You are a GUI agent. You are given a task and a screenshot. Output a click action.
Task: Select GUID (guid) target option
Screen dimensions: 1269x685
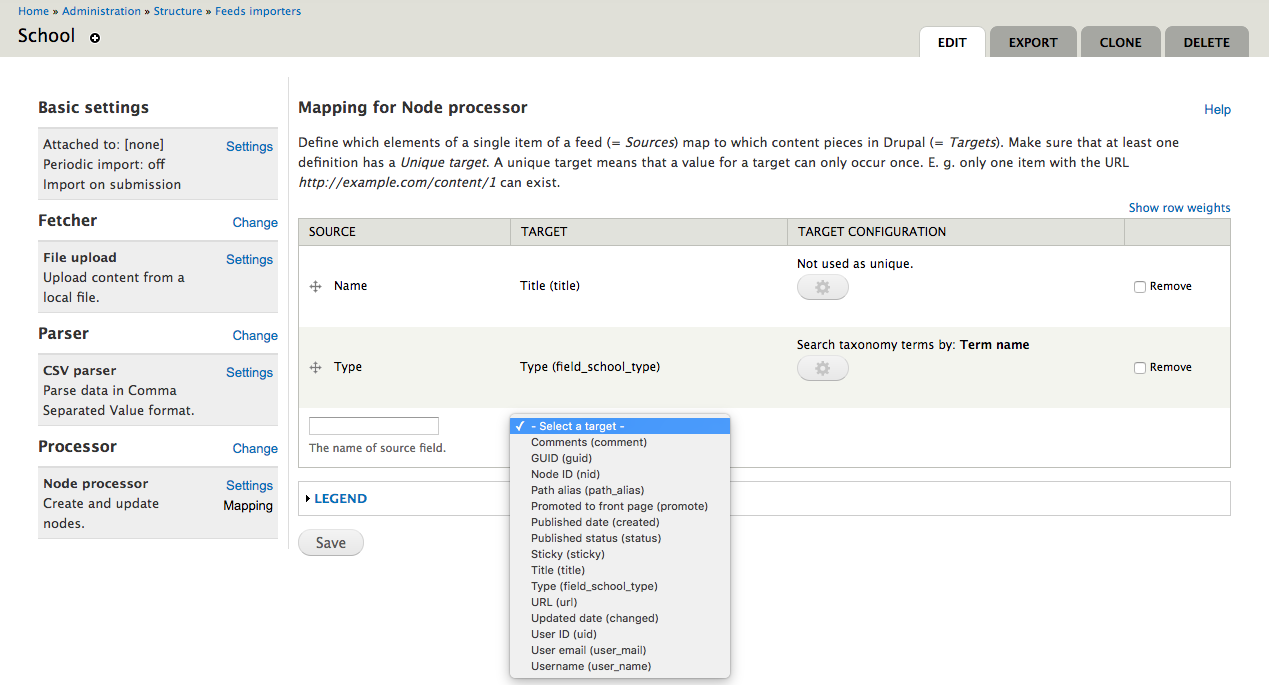click(x=620, y=458)
